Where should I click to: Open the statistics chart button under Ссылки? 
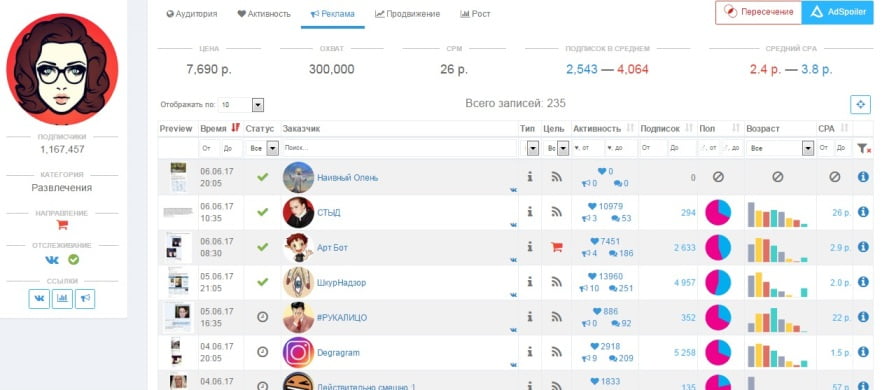pos(62,299)
